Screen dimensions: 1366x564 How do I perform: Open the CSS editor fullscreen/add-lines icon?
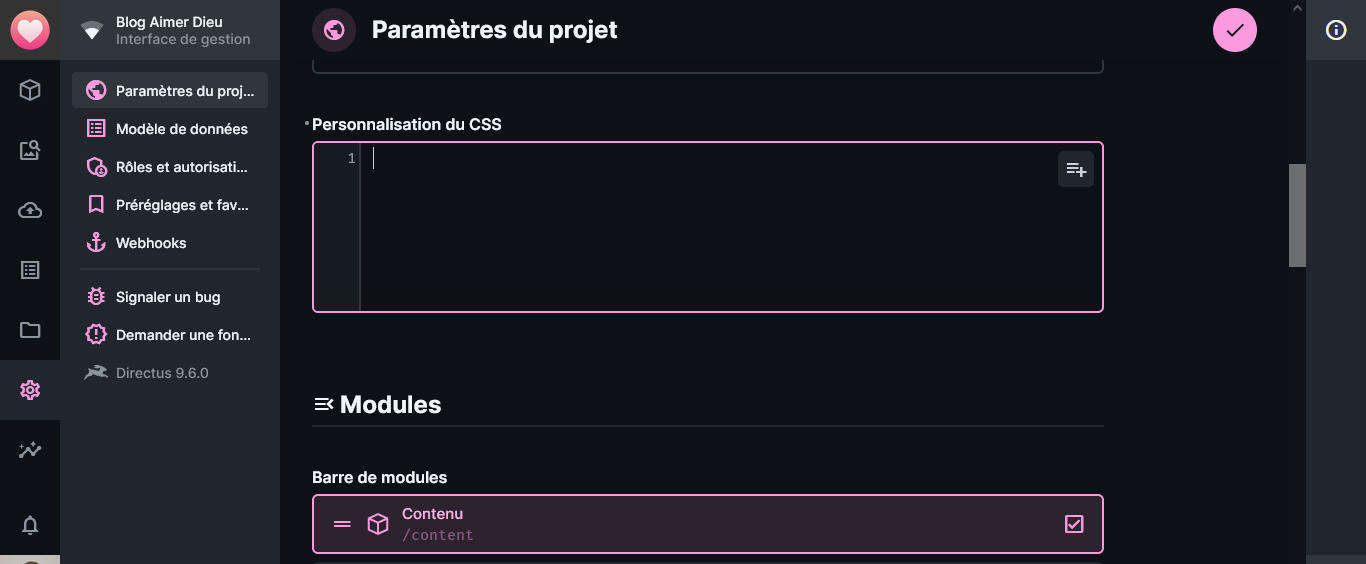(1076, 169)
